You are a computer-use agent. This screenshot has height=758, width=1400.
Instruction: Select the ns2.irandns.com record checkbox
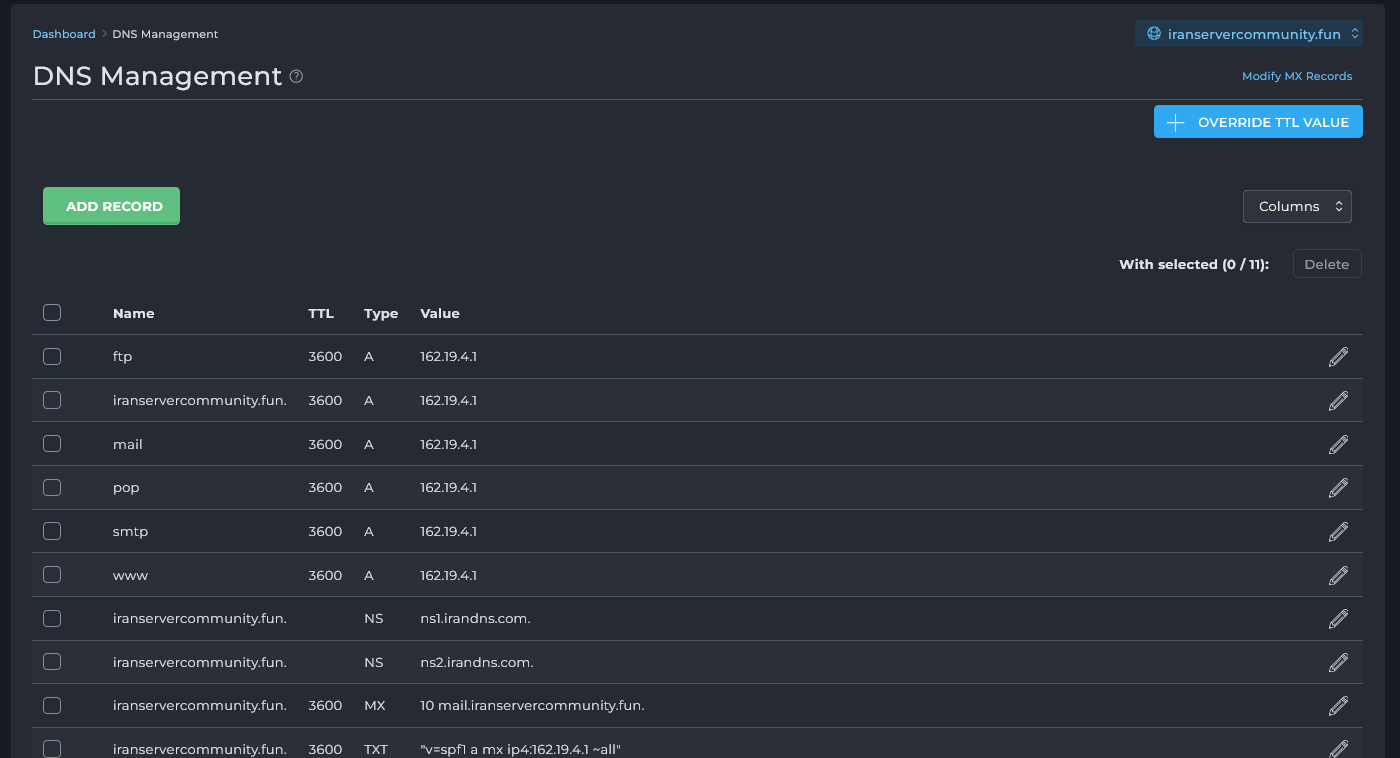coord(52,662)
